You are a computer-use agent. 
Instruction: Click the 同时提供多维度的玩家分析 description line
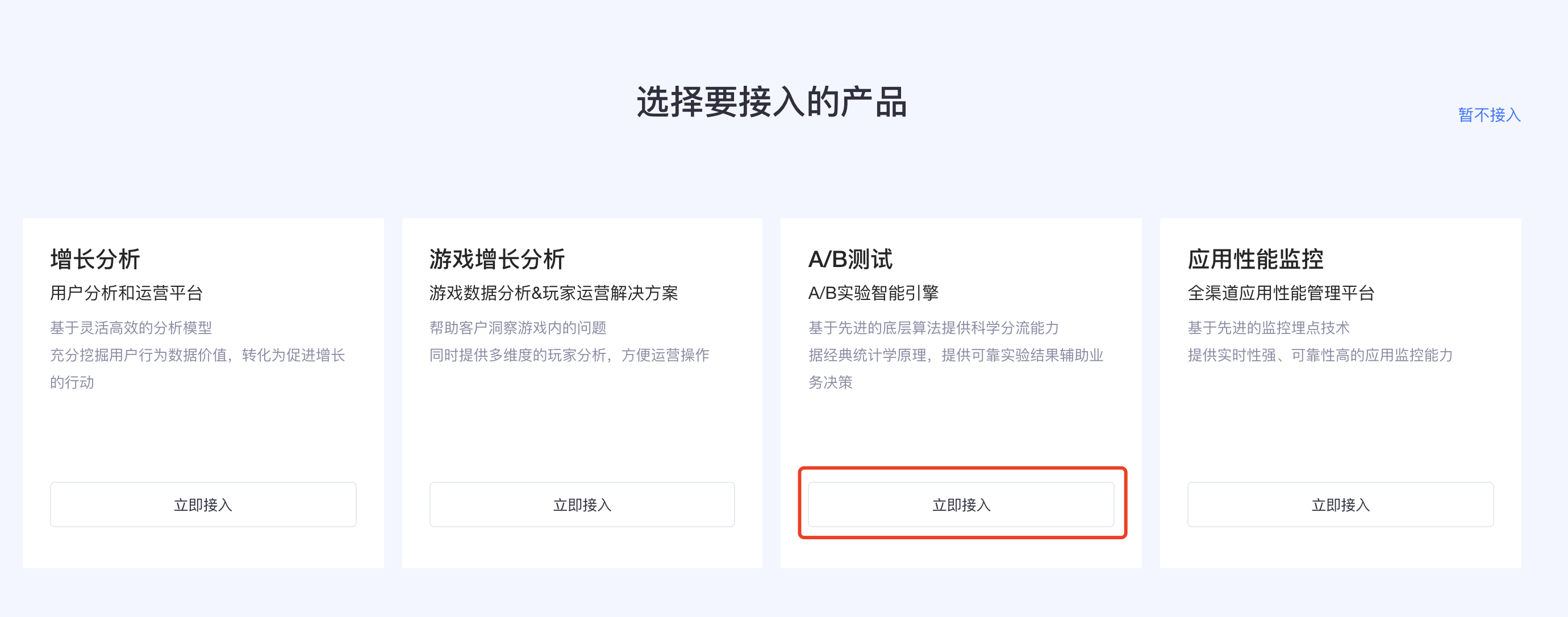[x=569, y=355]
